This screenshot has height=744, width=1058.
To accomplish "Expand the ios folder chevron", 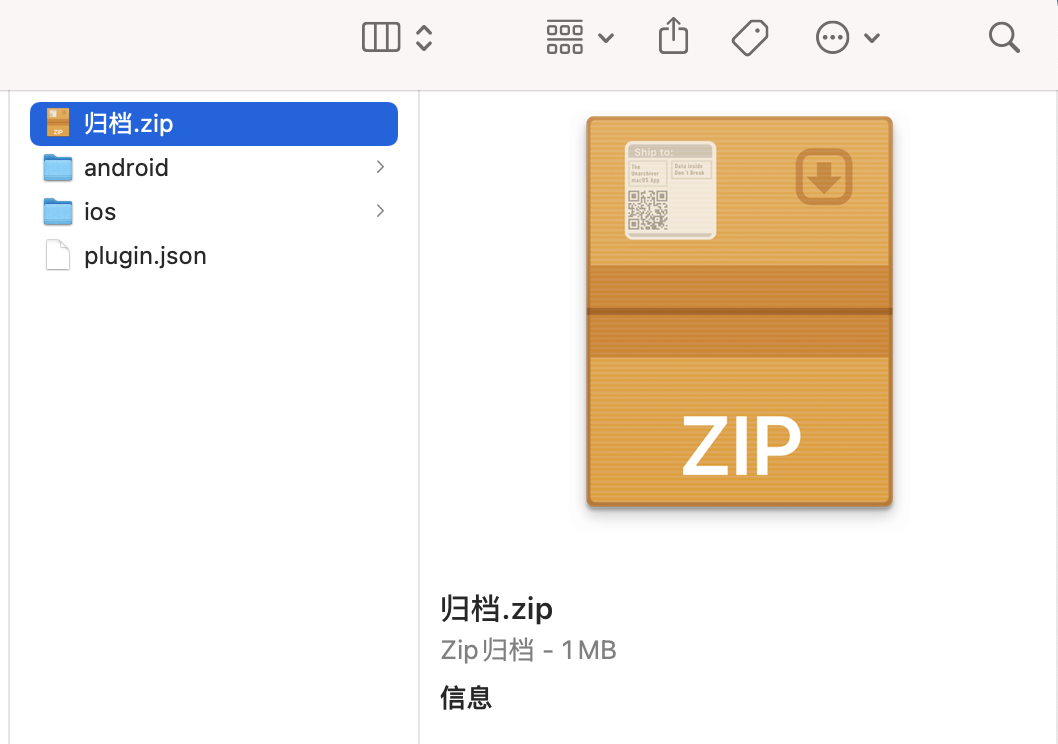I will [380, 211].
